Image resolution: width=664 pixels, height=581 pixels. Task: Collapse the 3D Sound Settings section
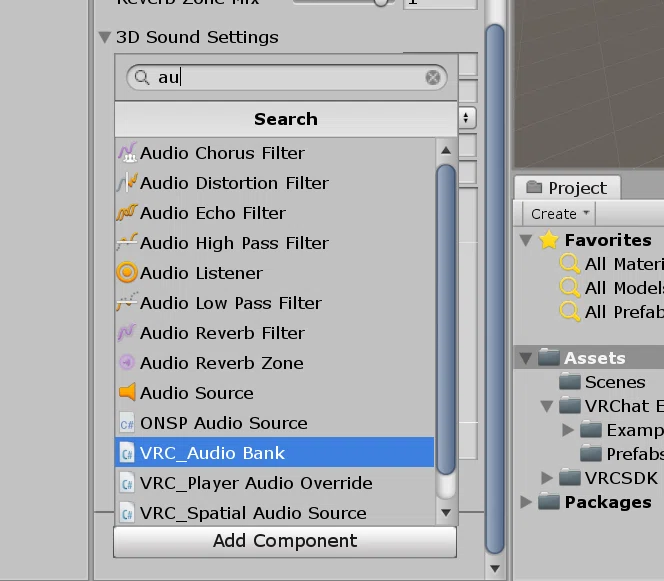(105, 37)
